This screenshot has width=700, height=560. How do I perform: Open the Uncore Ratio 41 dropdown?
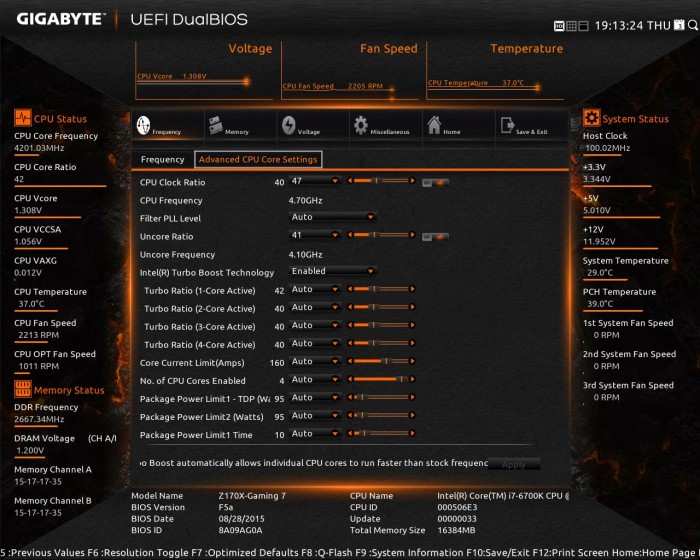point(315,235)
